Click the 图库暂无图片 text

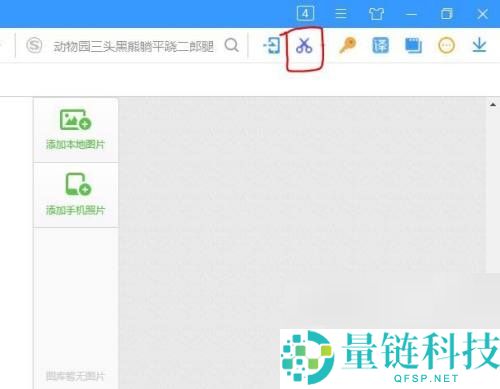[x=75, y=376]
